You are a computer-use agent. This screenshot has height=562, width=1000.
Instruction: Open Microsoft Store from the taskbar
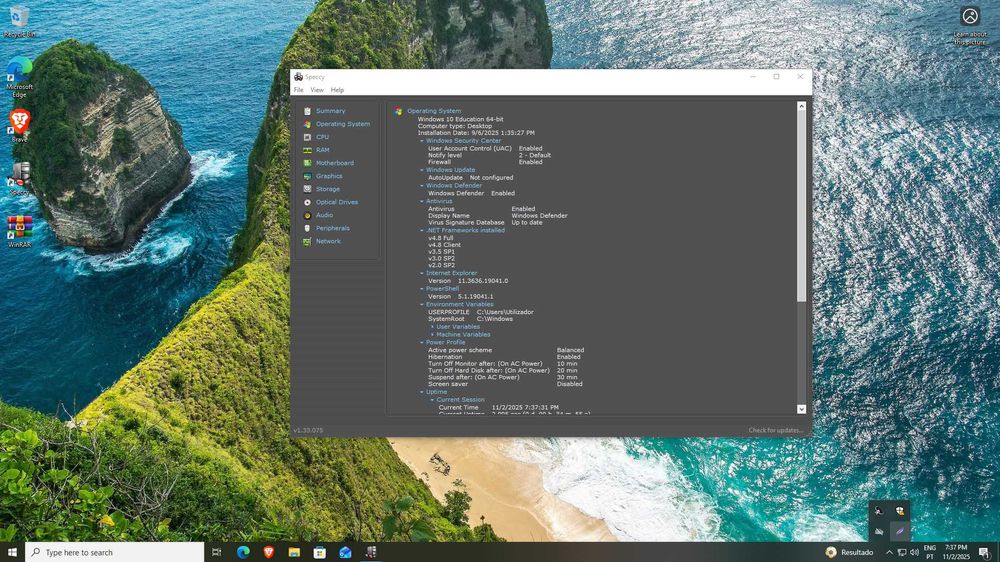(x=320, y=552)
